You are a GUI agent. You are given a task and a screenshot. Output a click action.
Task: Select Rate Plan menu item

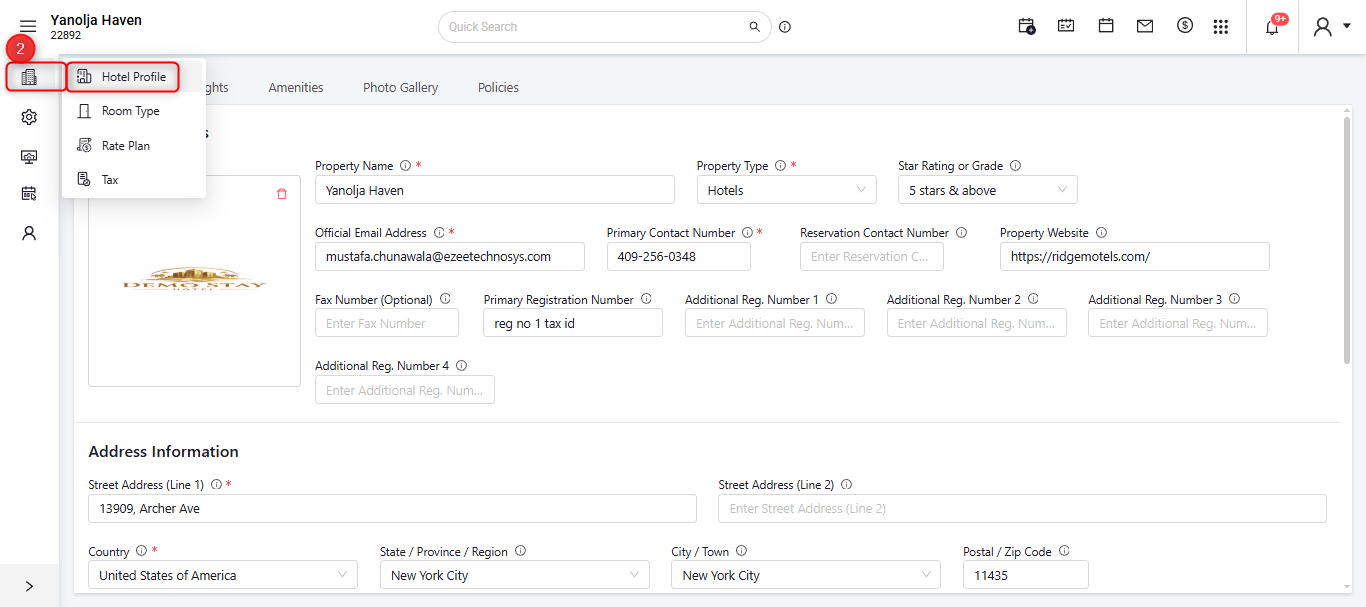tap(134, 146)
